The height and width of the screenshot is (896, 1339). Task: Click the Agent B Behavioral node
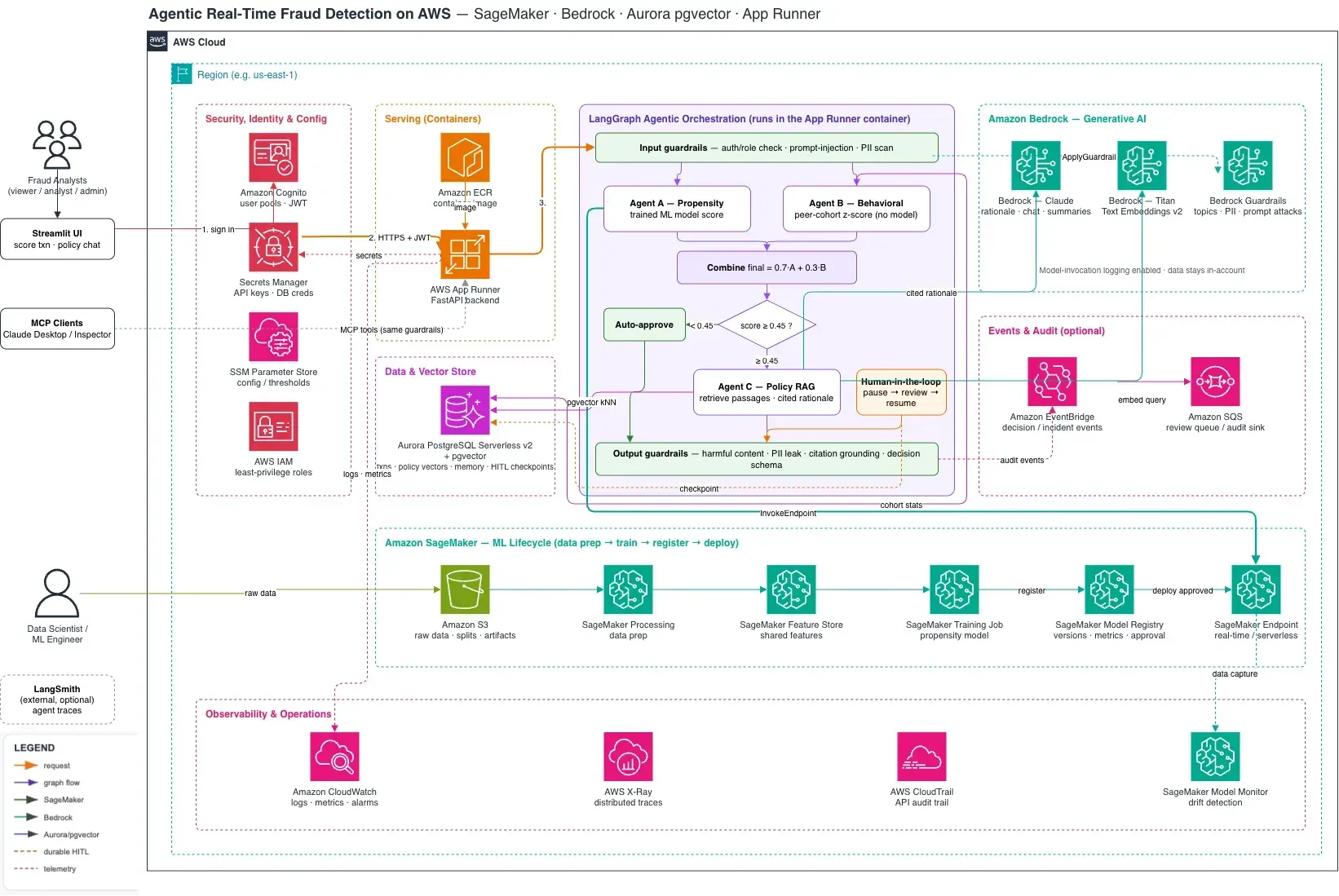pyautogui.click(x=856, y=209)
